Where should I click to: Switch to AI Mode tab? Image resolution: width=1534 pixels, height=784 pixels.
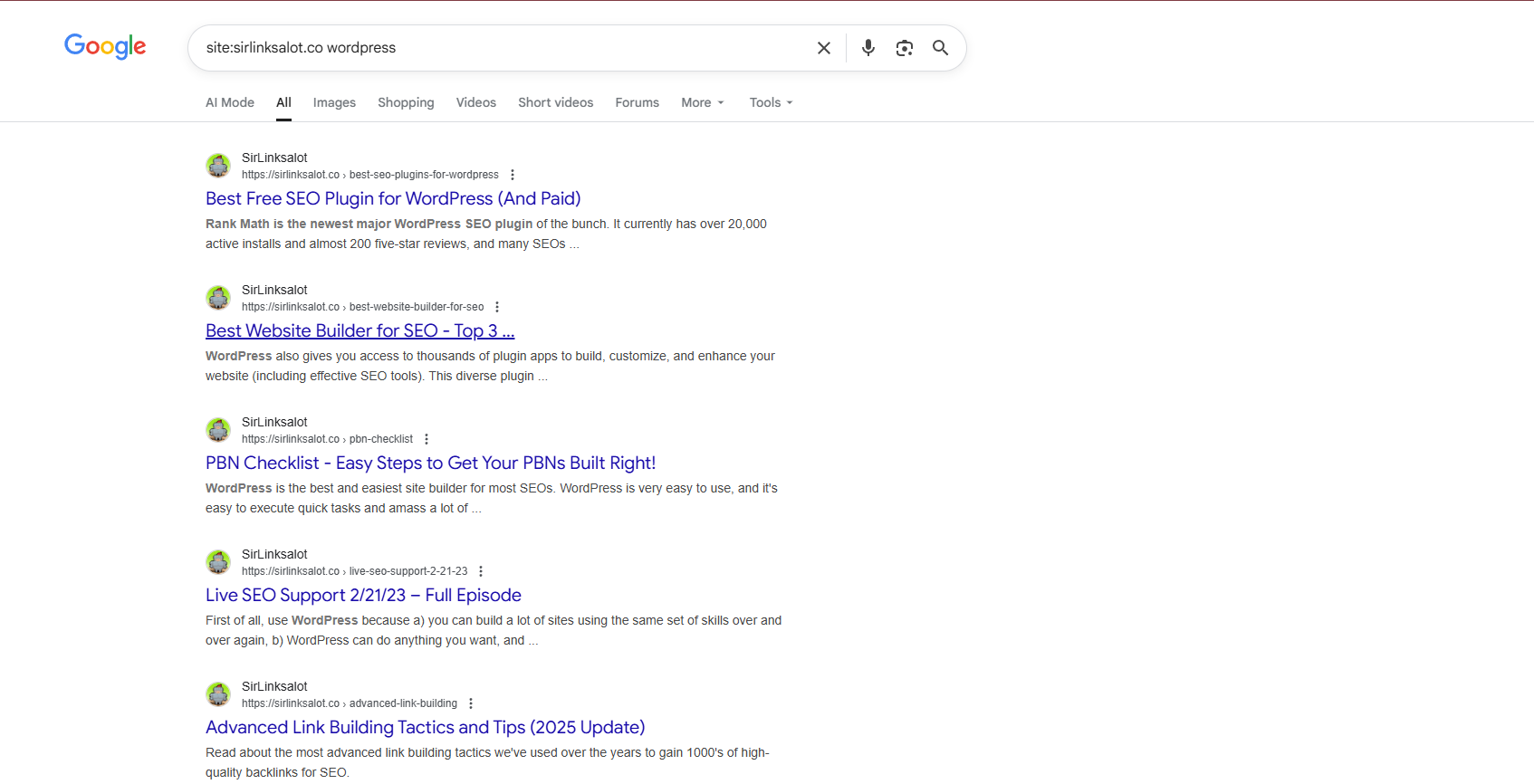point(230,102)
